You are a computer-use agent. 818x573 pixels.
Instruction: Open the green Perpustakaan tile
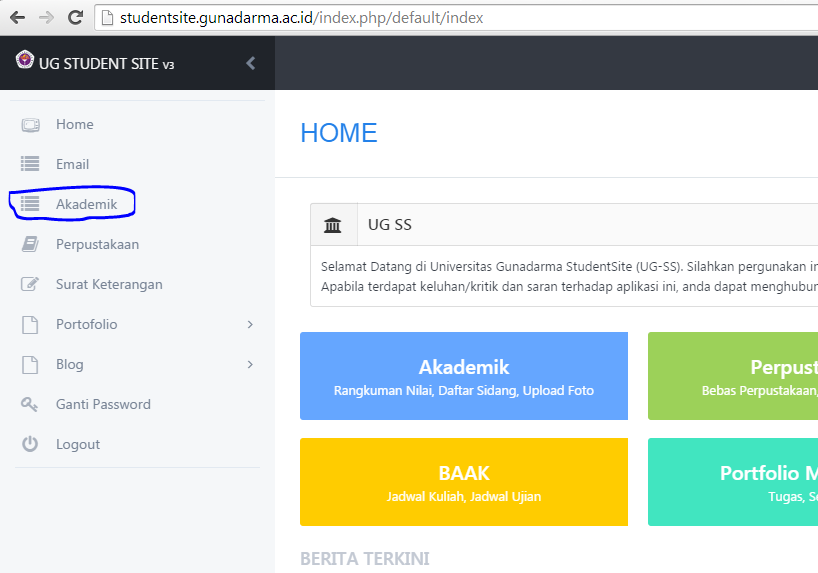tap(733, 376)
